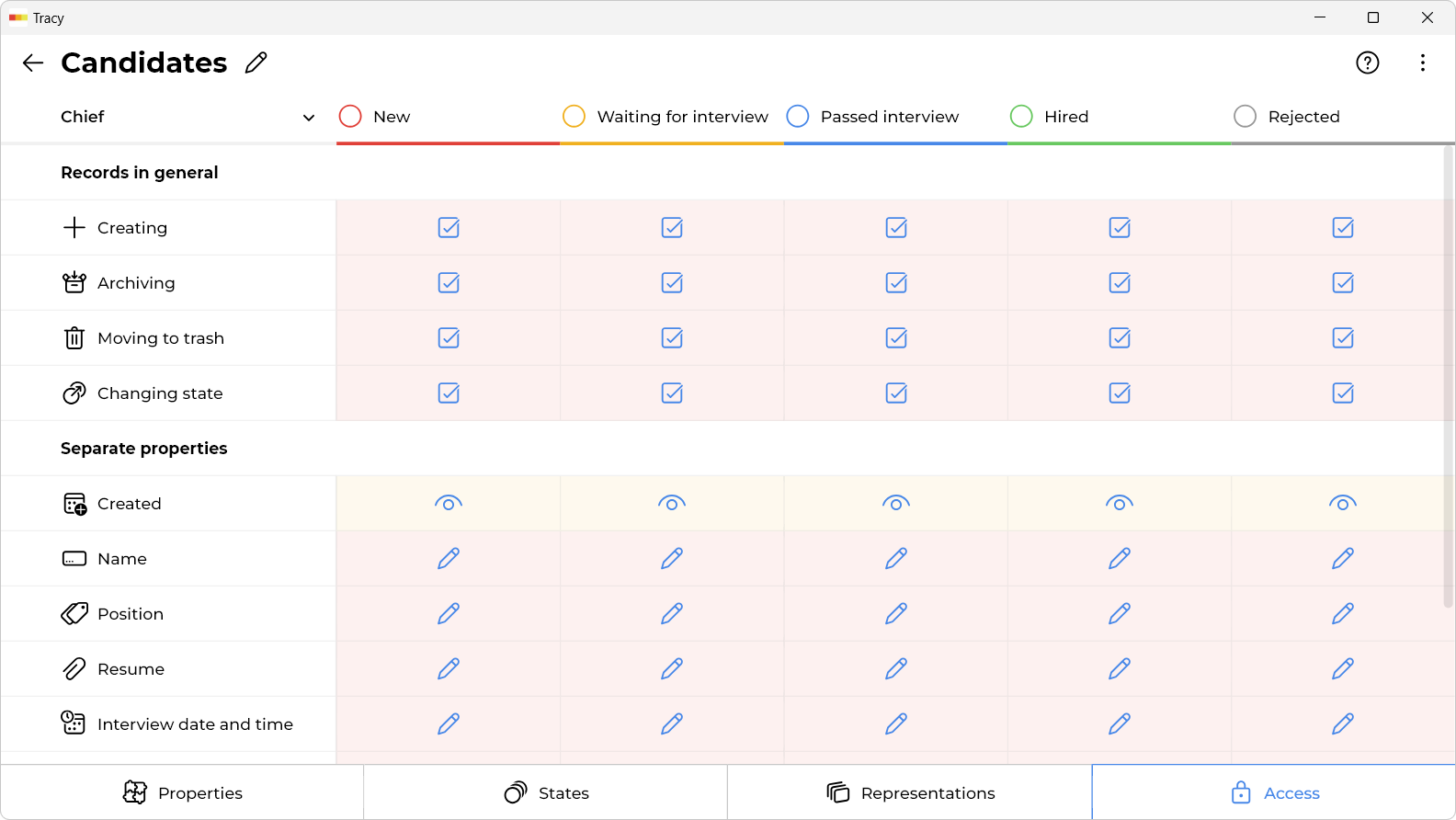Change Name access for Hired state
The height and width of the screenshot is (820, 1456).
(1120, 559)
